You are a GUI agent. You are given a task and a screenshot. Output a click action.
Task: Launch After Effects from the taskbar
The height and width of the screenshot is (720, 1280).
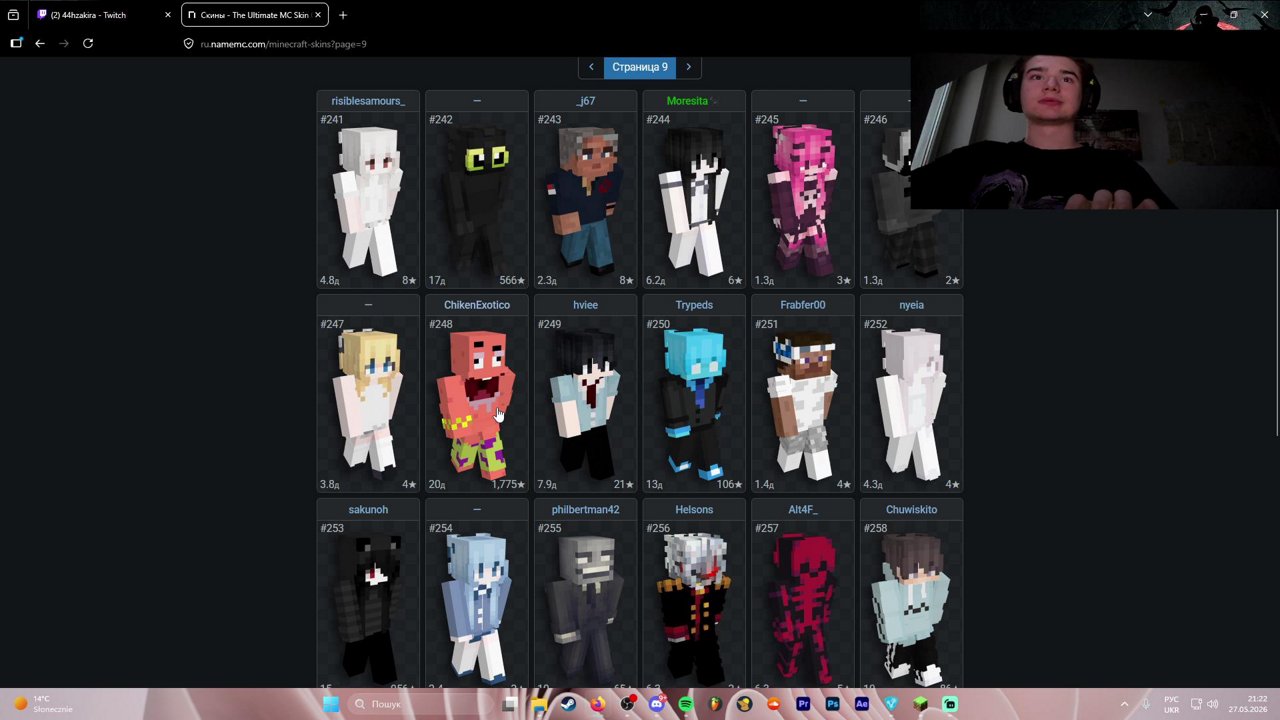pyautogui.click(x=862, y=704)
